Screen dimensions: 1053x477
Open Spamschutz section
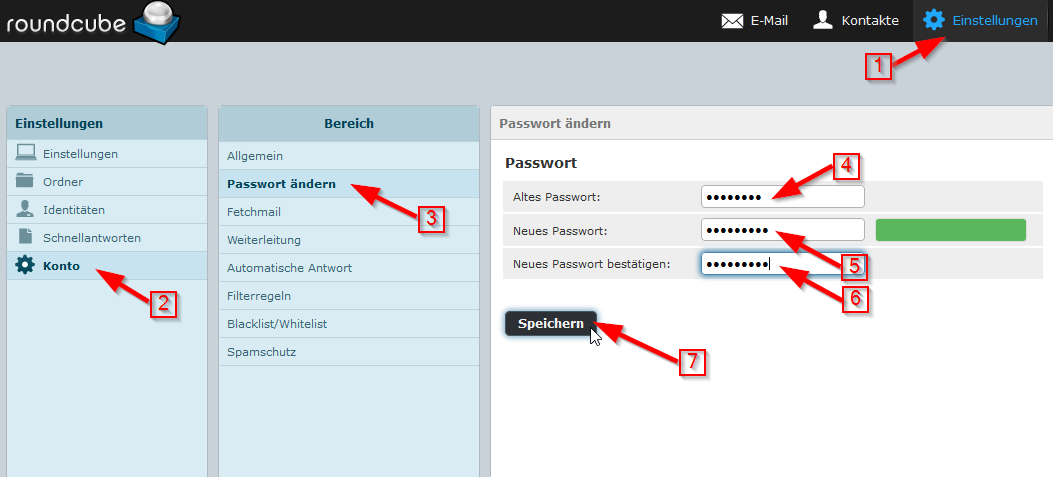[261, 352]
